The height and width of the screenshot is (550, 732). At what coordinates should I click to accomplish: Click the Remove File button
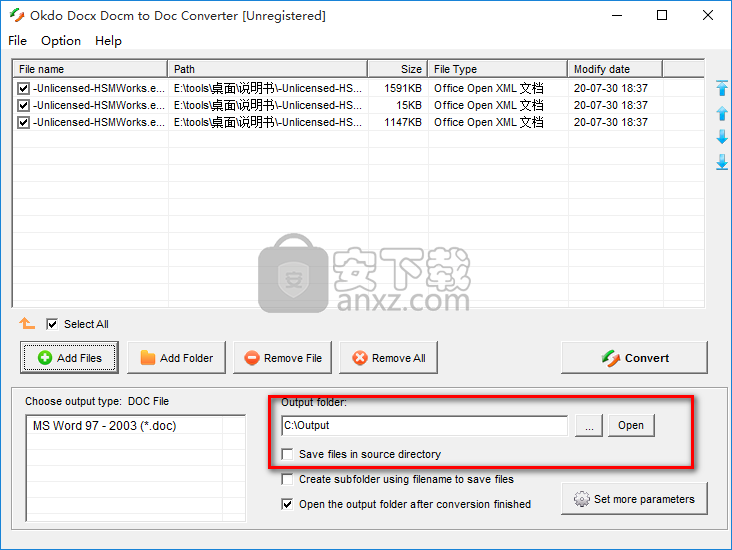point(282,358)
